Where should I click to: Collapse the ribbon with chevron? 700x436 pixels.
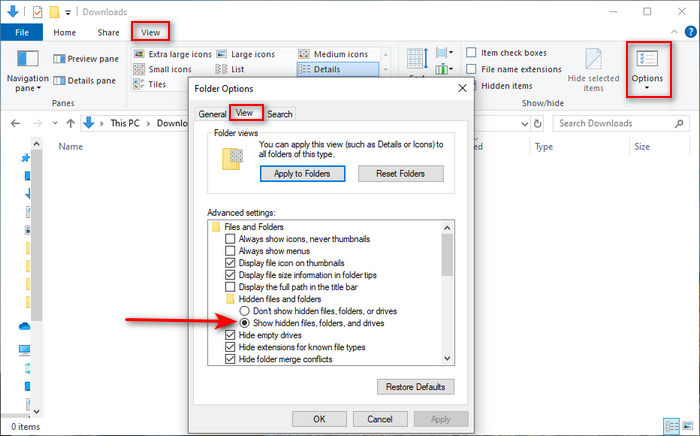674,32
